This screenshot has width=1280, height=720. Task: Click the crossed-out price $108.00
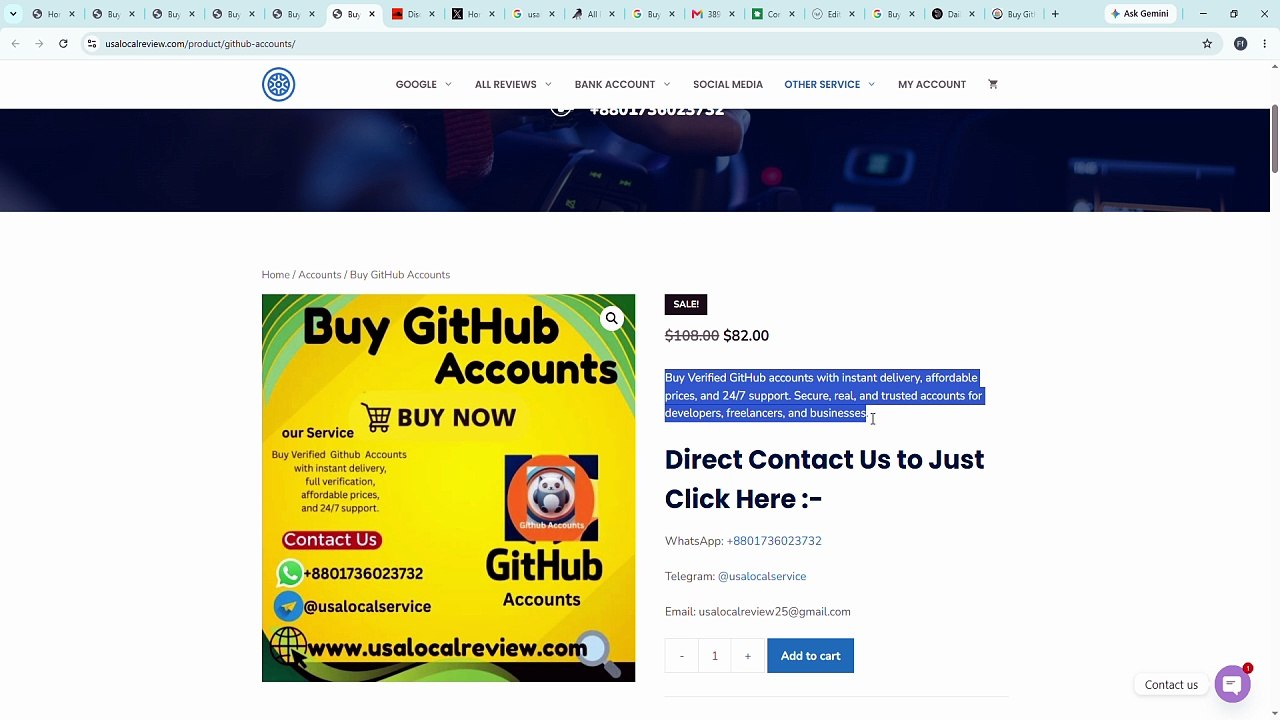coord(692,336)
